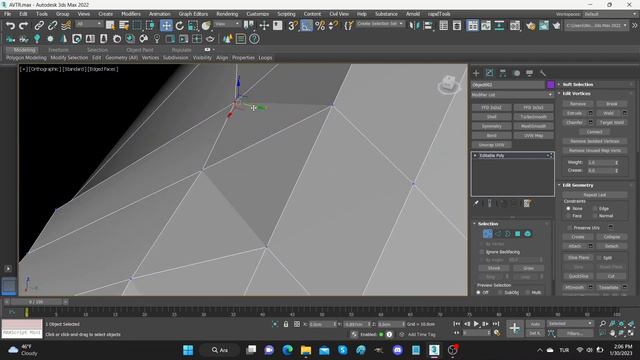Switch to the Object Paint ribbon tab
Image resolution: width=640 pixels, height=360 pixels.
(x=140, y=50)
